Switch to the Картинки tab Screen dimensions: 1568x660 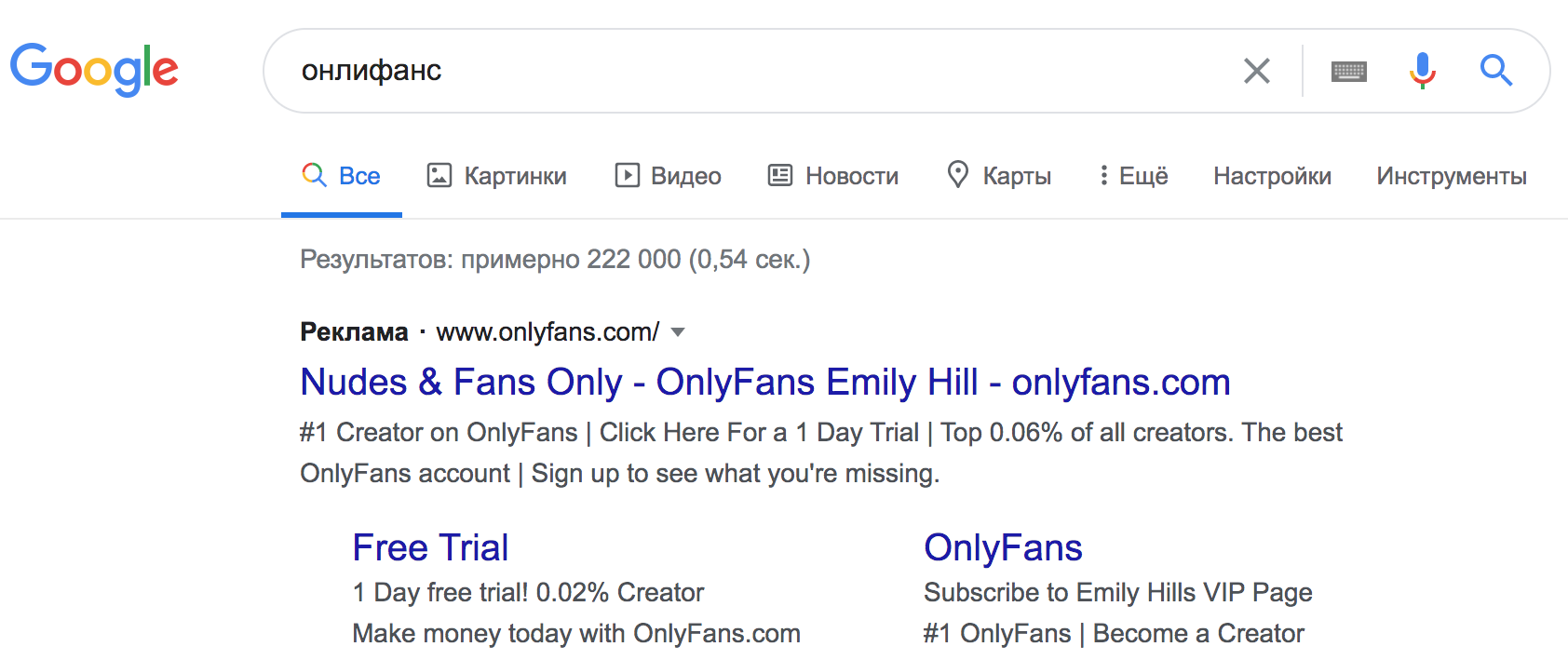pos(496,176)
